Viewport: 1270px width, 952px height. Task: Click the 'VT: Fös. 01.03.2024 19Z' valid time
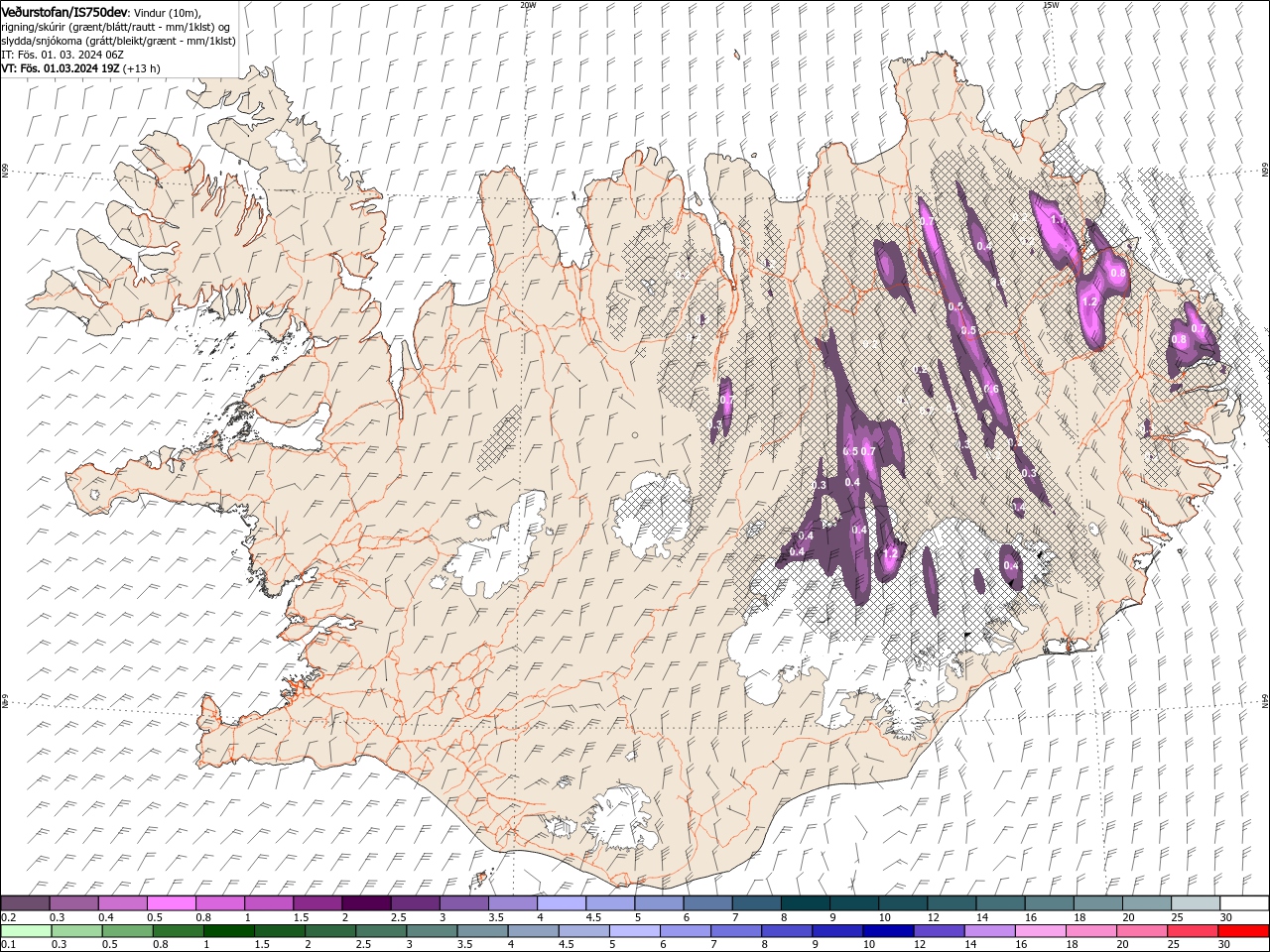coord(62,68)
